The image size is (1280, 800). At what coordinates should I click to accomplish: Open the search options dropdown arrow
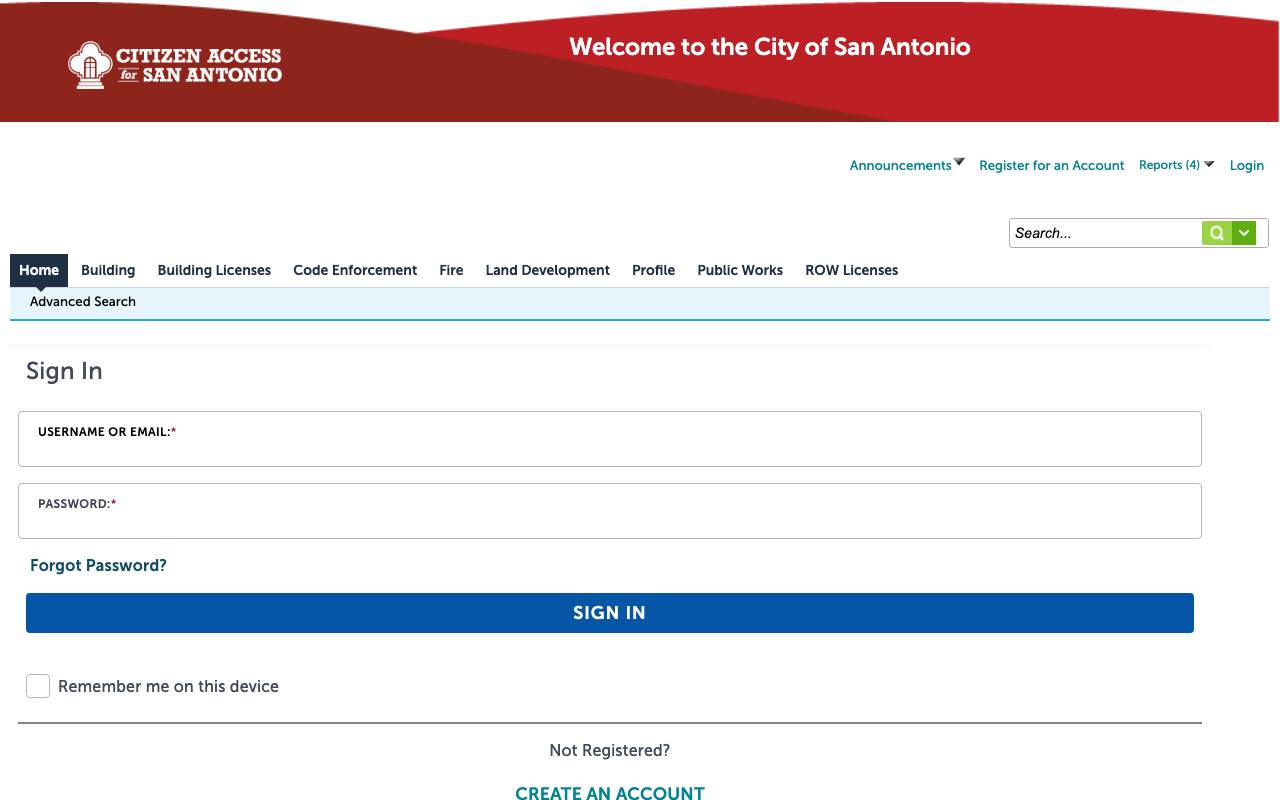pyautogui.click(x=1244, y=233)
